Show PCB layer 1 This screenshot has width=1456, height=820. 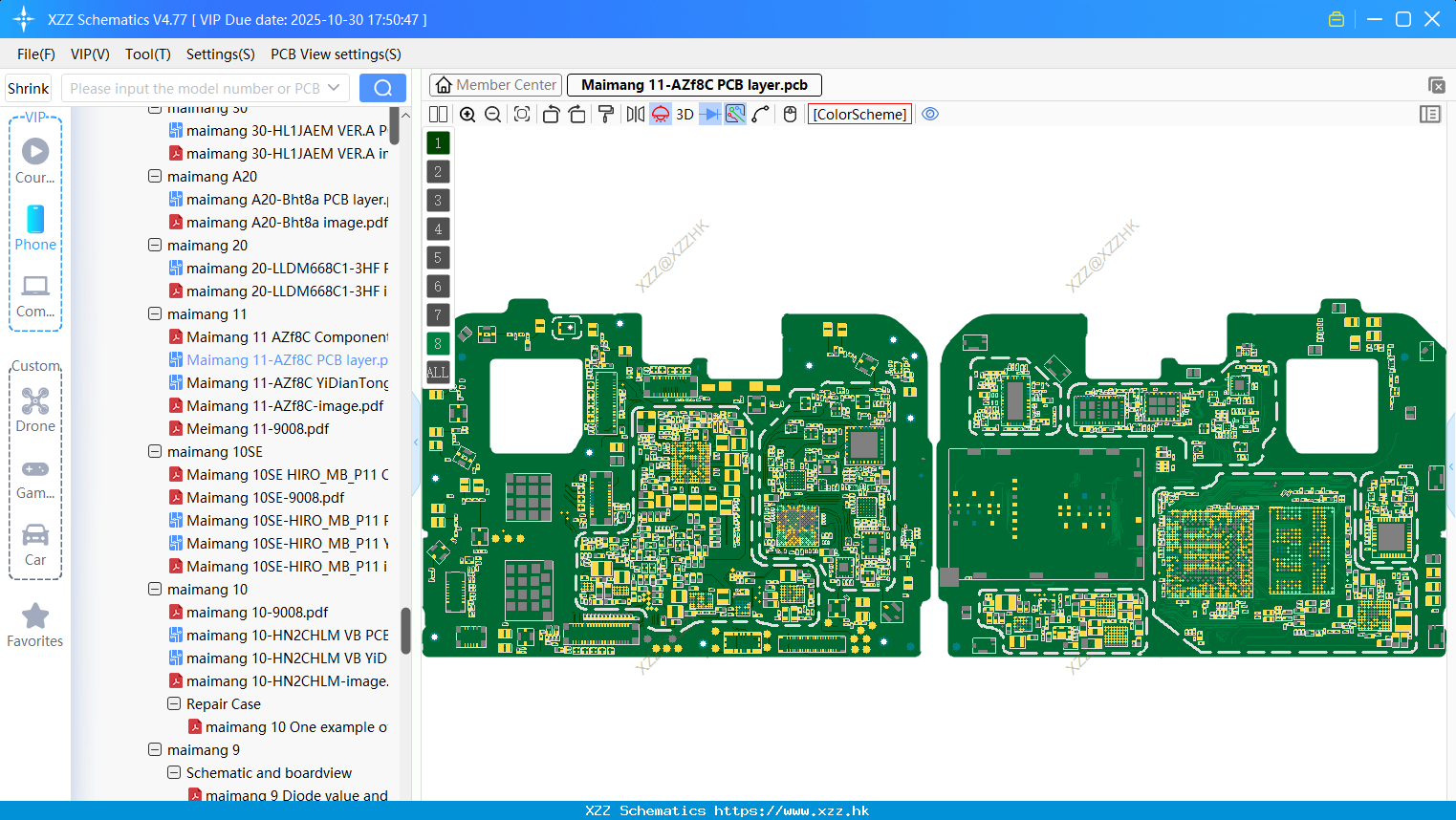pos(438,143)
